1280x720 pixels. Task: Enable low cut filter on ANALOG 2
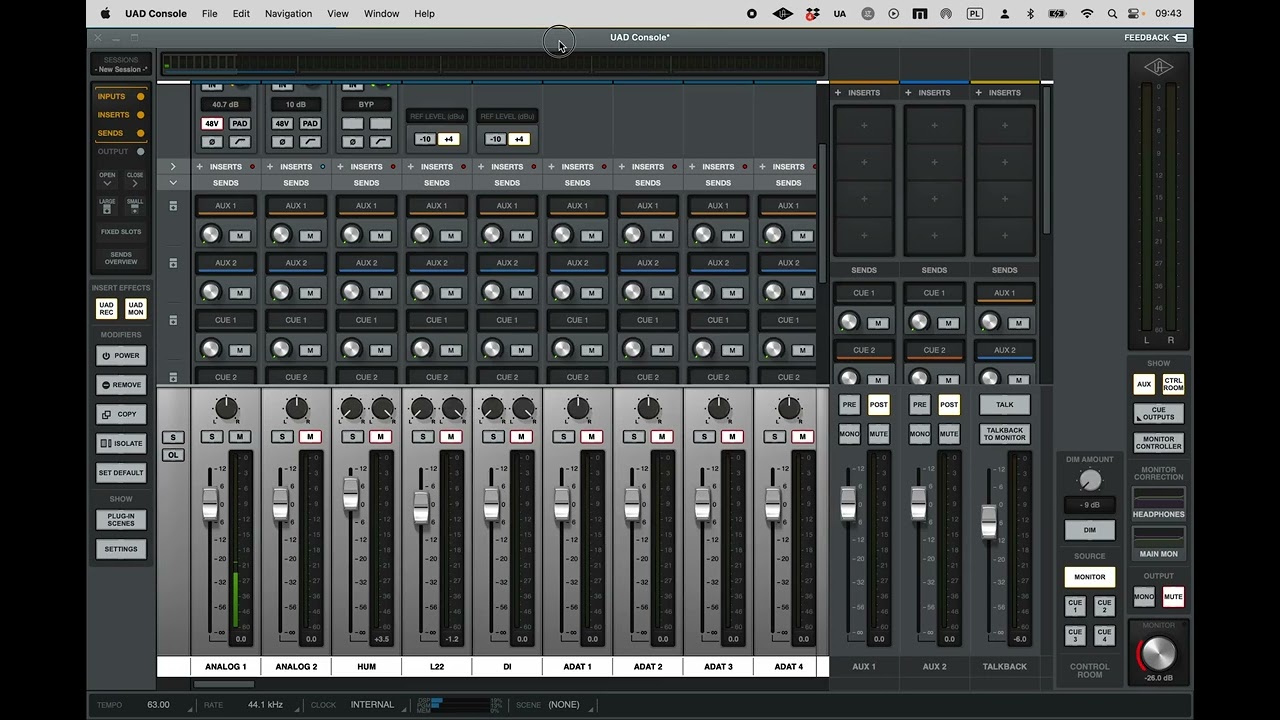[310, 142]
